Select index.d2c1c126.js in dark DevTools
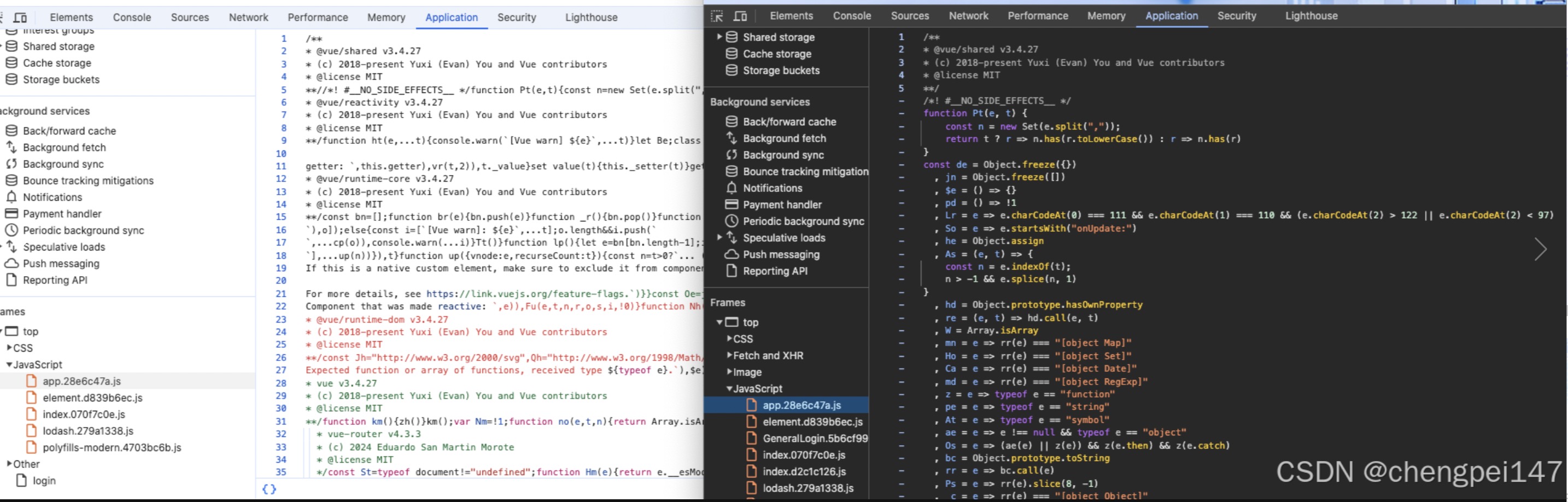Viewport: 1568px width, 502px height. coord(804,471)
